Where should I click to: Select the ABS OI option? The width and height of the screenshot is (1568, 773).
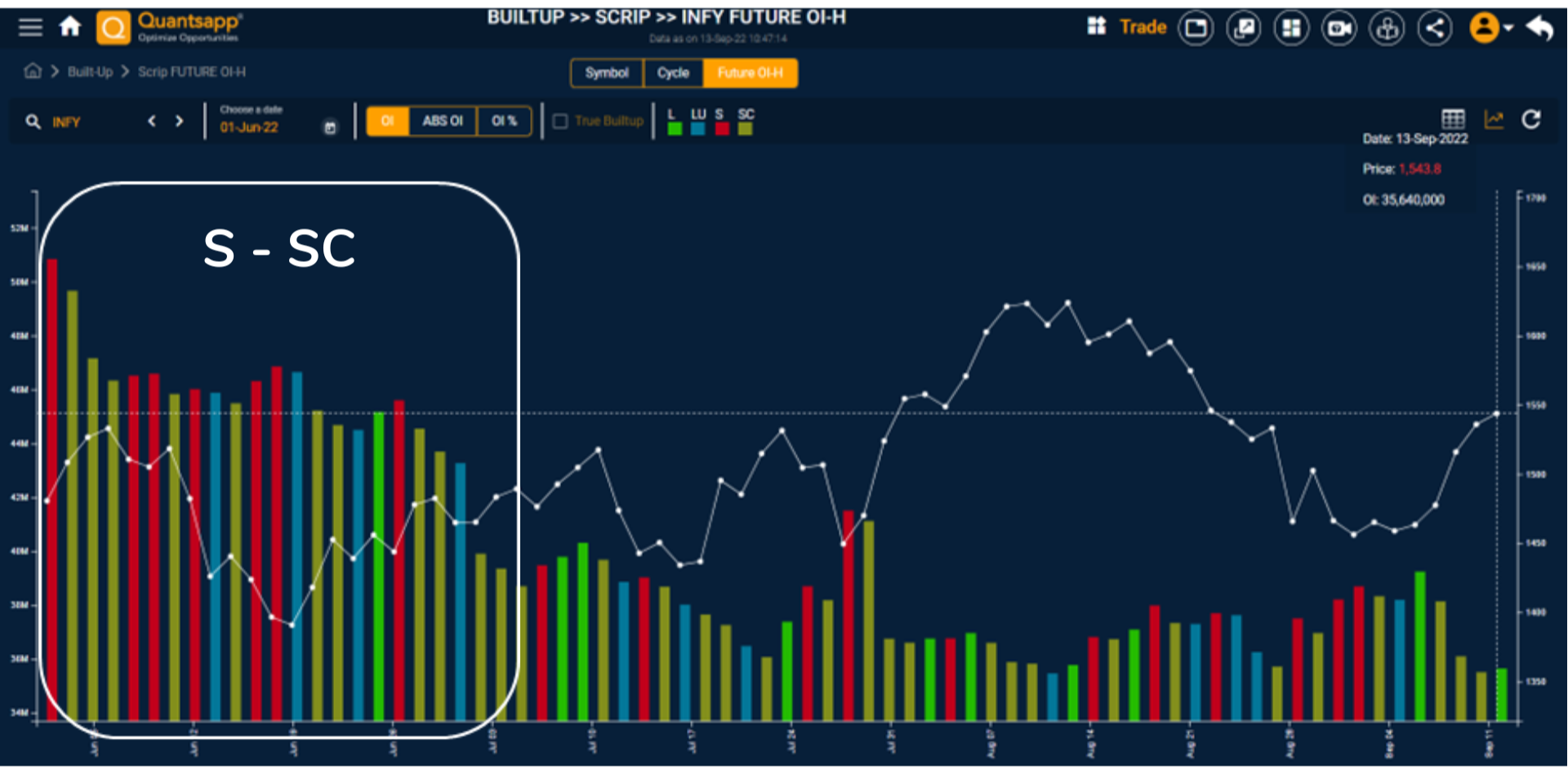[x=442, y=120]
